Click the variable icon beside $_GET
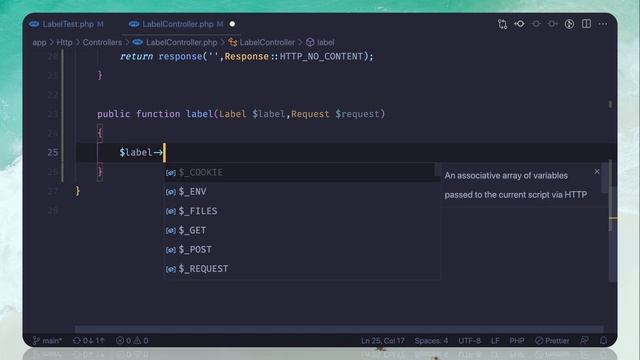This screenshot has width=640, height=360. [x=171, y=231]
